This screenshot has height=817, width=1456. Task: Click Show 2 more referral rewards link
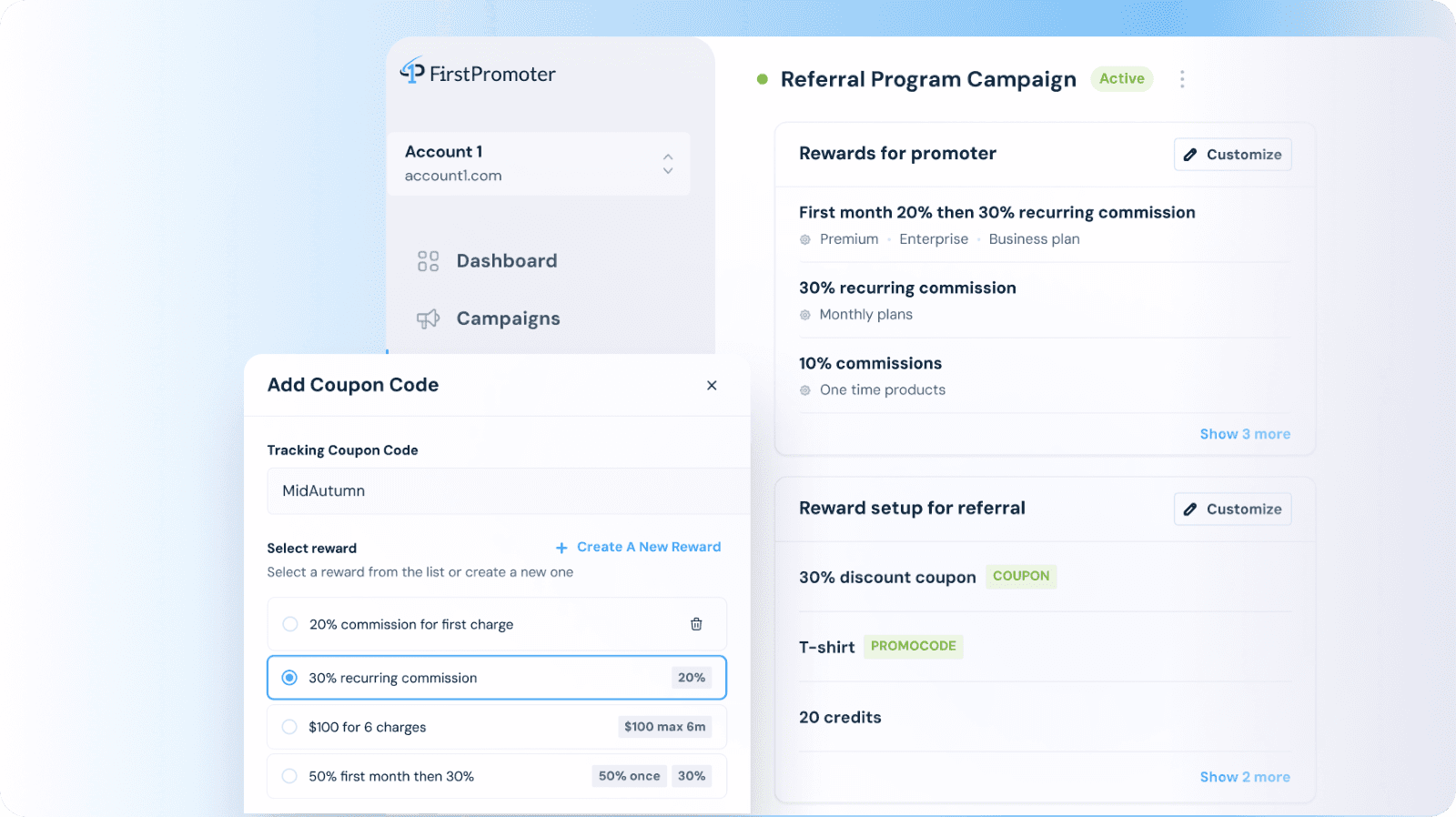[x=1245, y=777]
